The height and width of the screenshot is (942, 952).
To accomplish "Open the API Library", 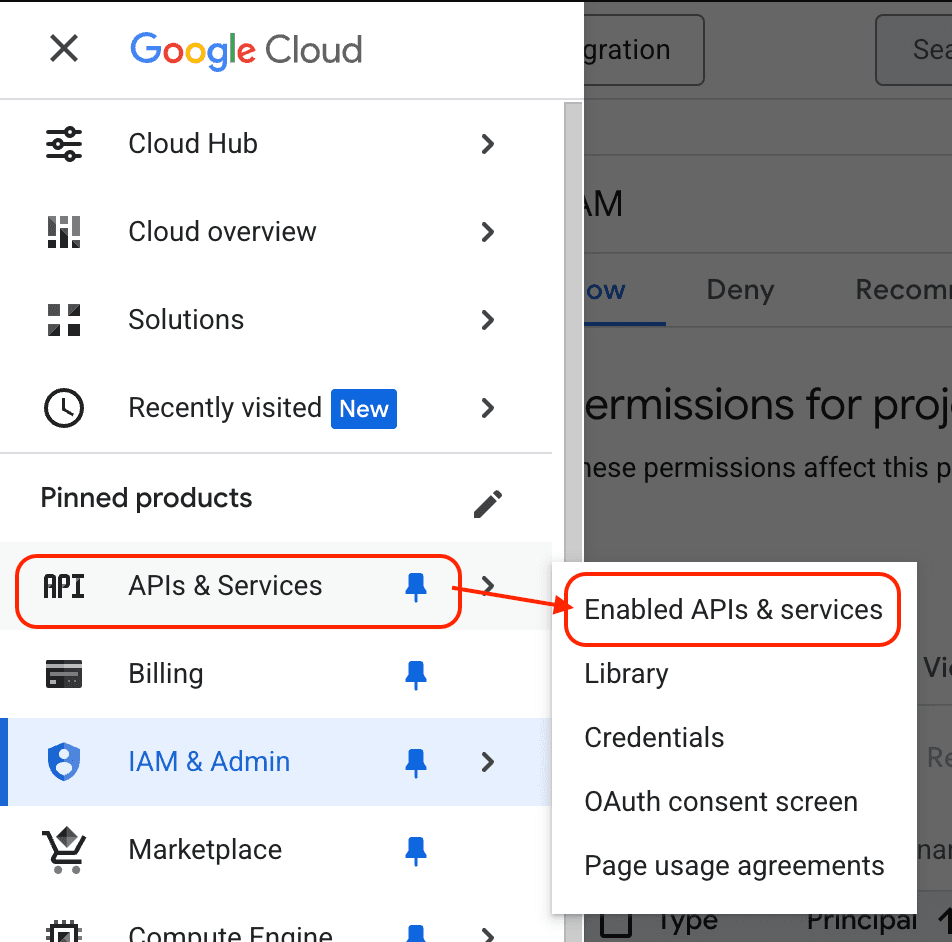I will pyautogui.click(x=625, y=673).
